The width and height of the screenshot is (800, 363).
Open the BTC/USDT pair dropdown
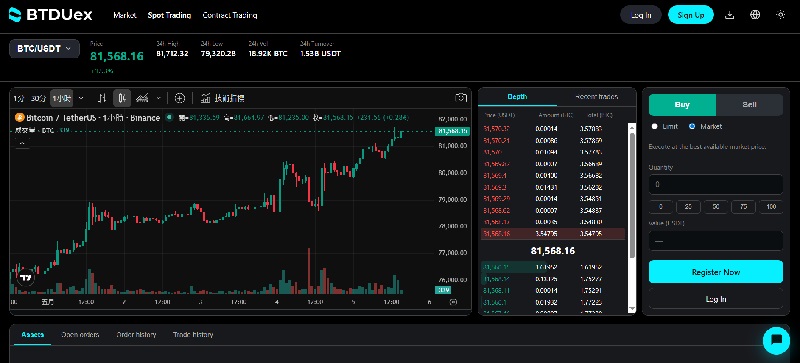click(x=44, y=49)
